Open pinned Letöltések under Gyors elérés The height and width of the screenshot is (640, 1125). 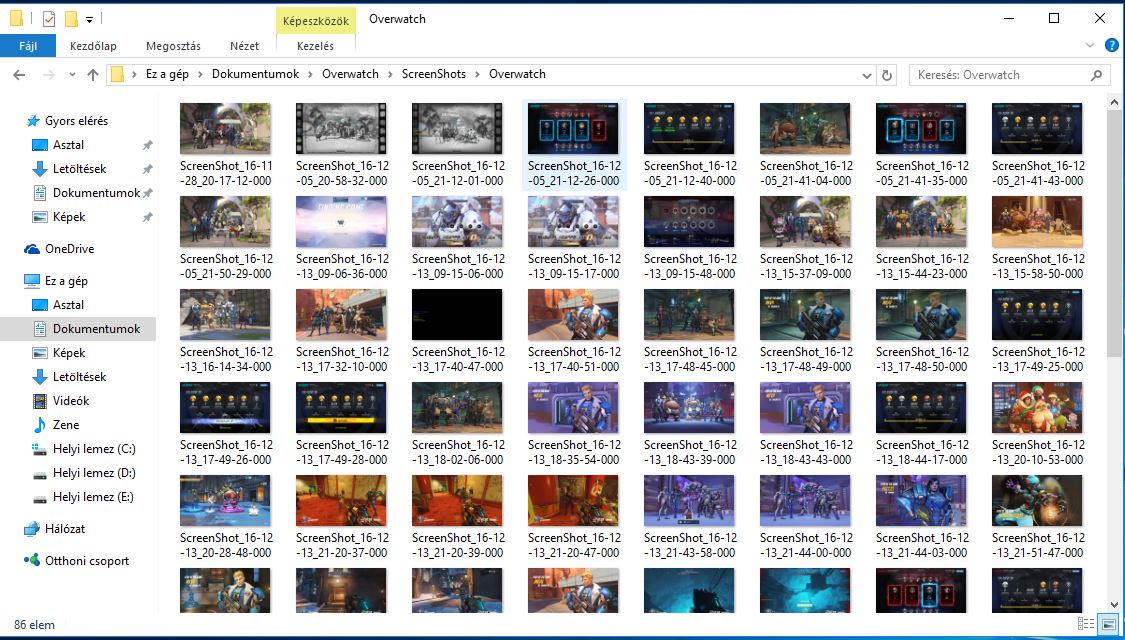79,169
